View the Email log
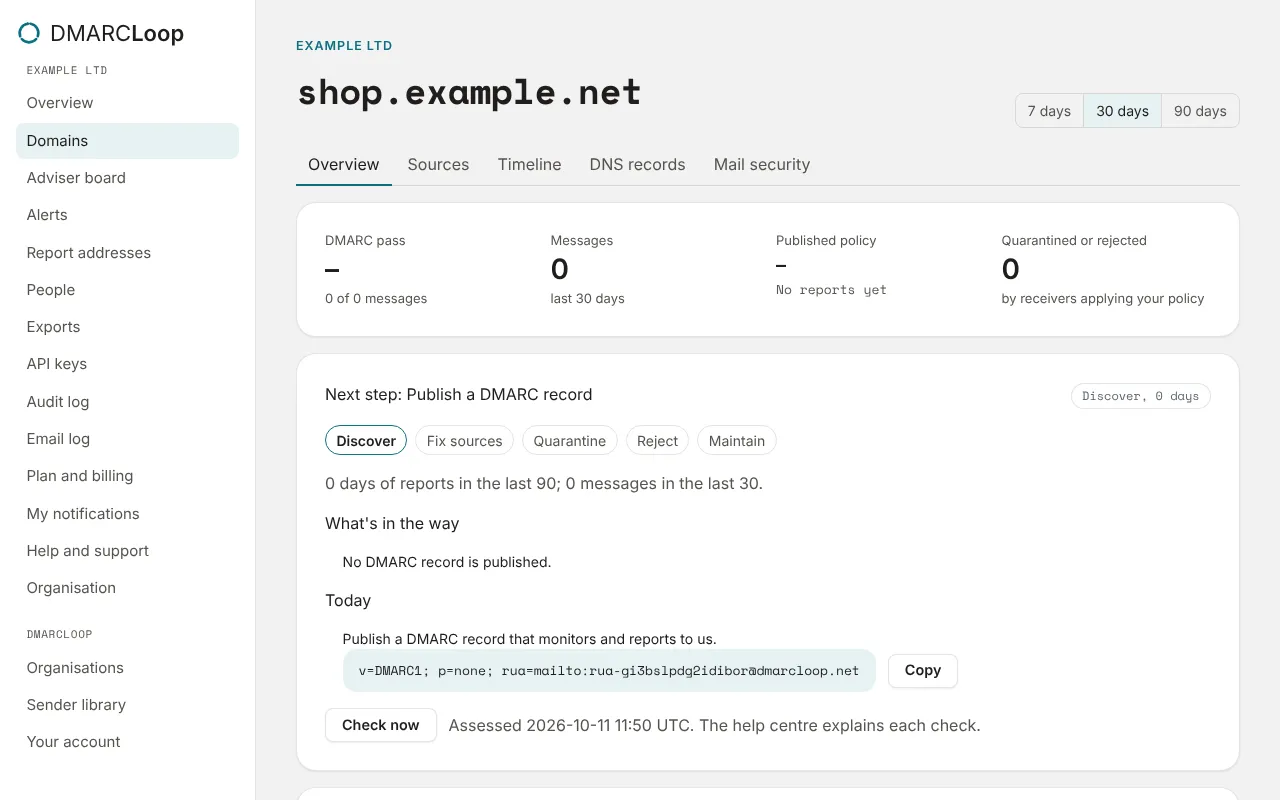Image resolution: width=1280 pixels, height=800 pixels. pyautogui.click(x=127, y=439)
